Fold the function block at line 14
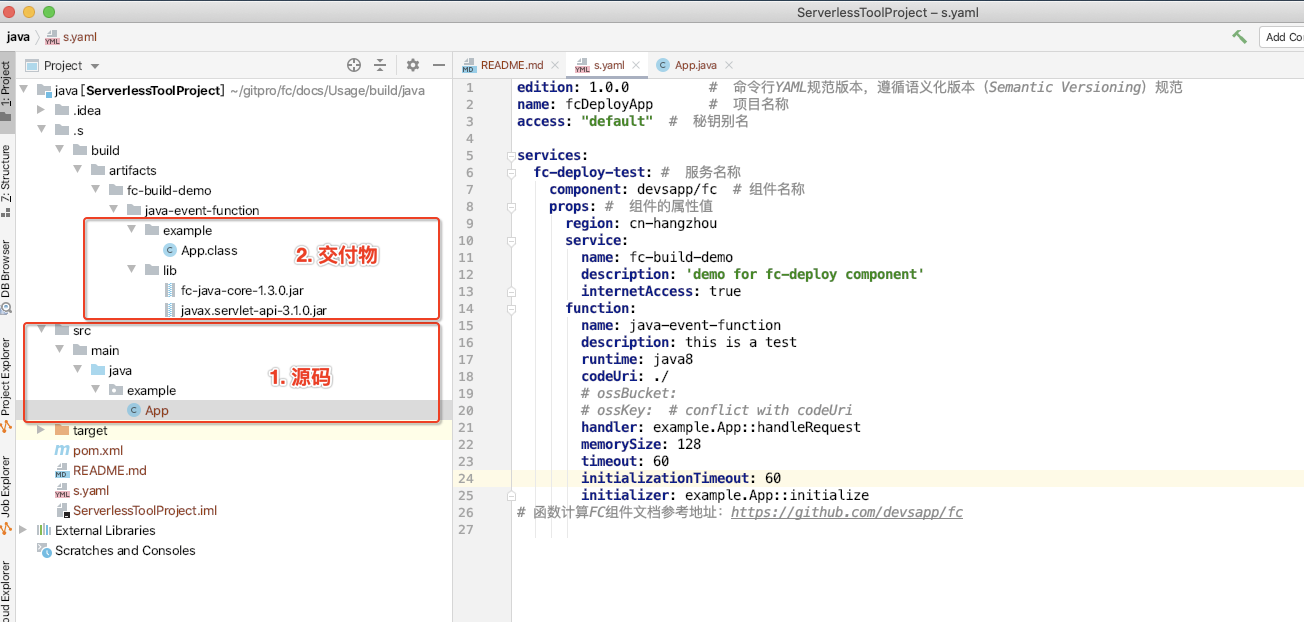The image size is (1304, 622). tap(511, 308)
